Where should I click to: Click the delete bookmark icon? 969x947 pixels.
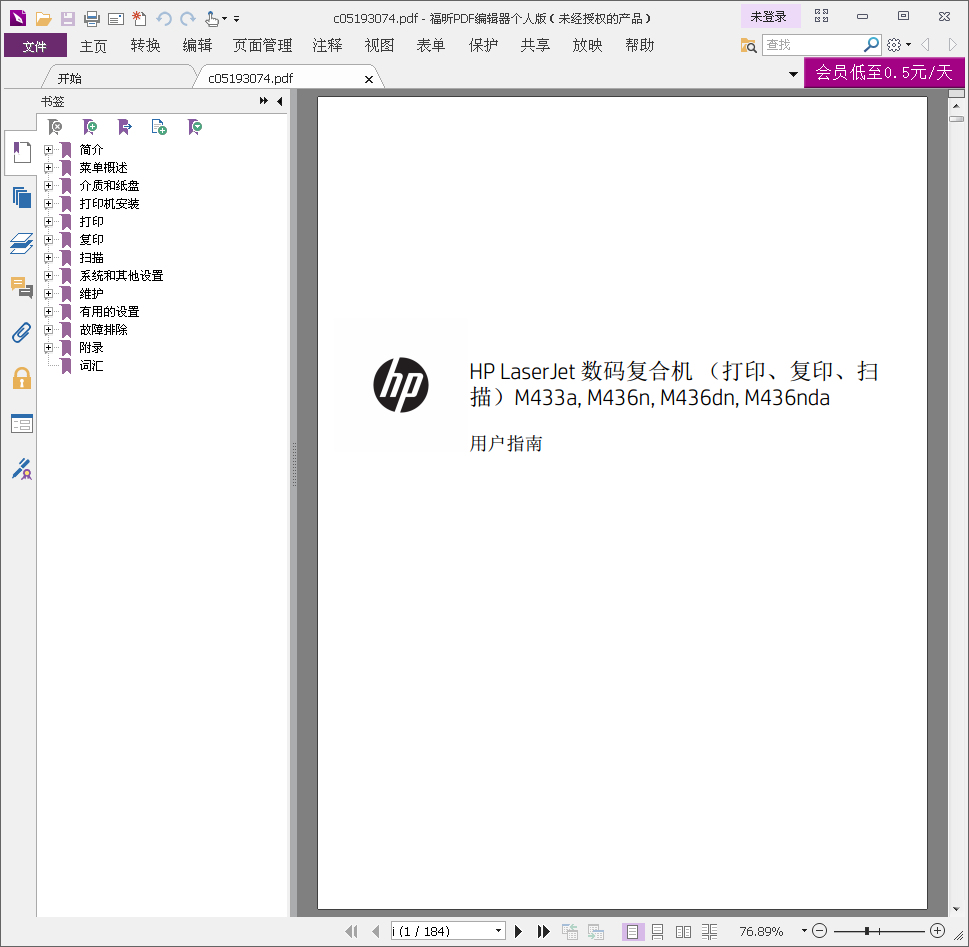coord(56,127)
